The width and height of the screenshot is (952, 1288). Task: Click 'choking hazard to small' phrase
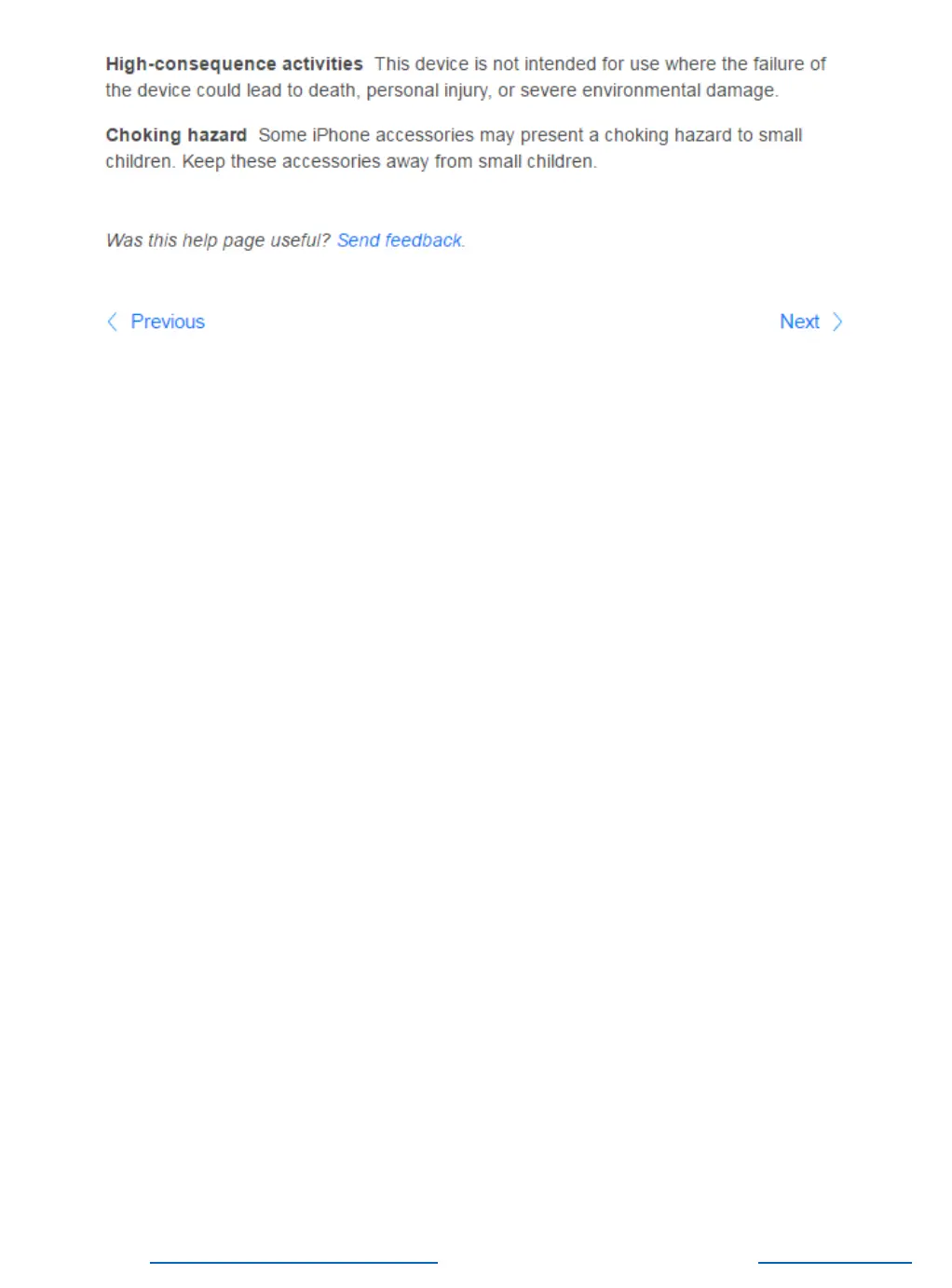703,135
